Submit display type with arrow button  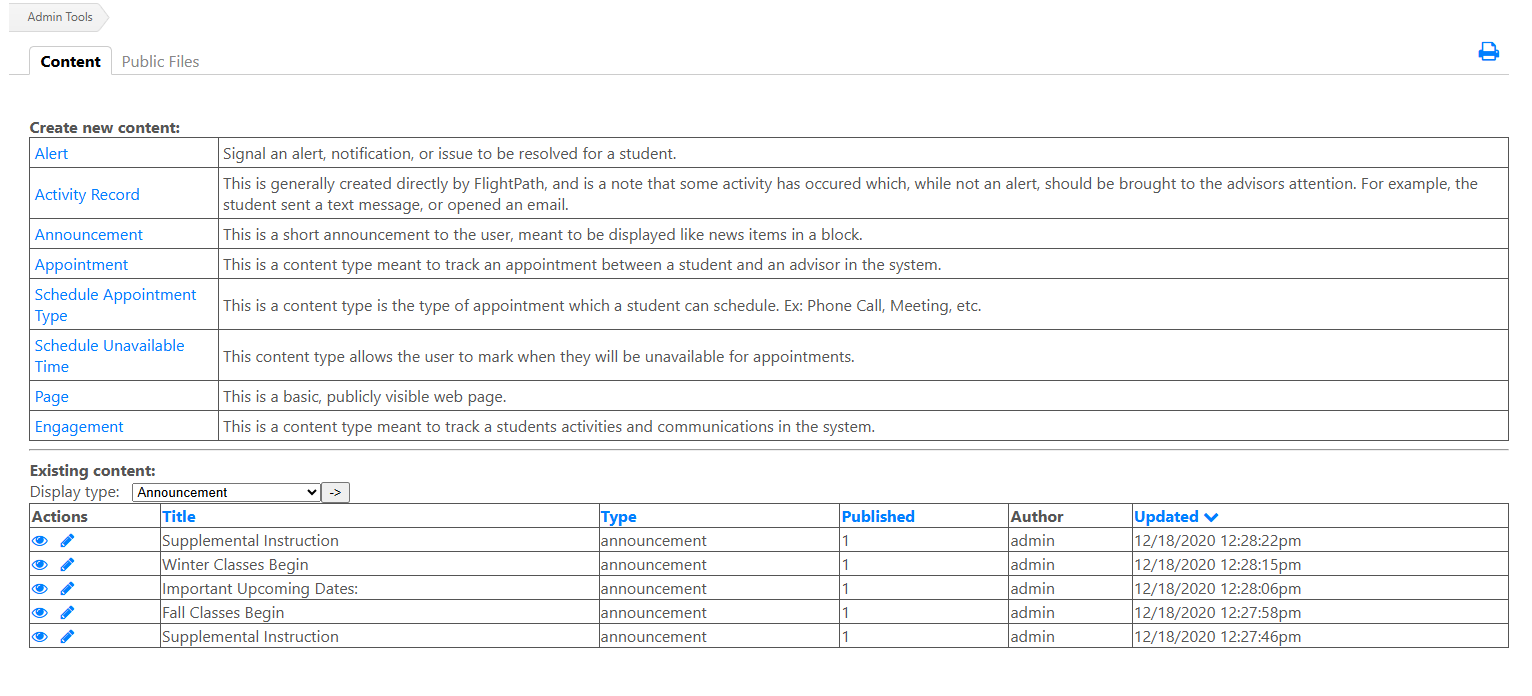point(336,492)
